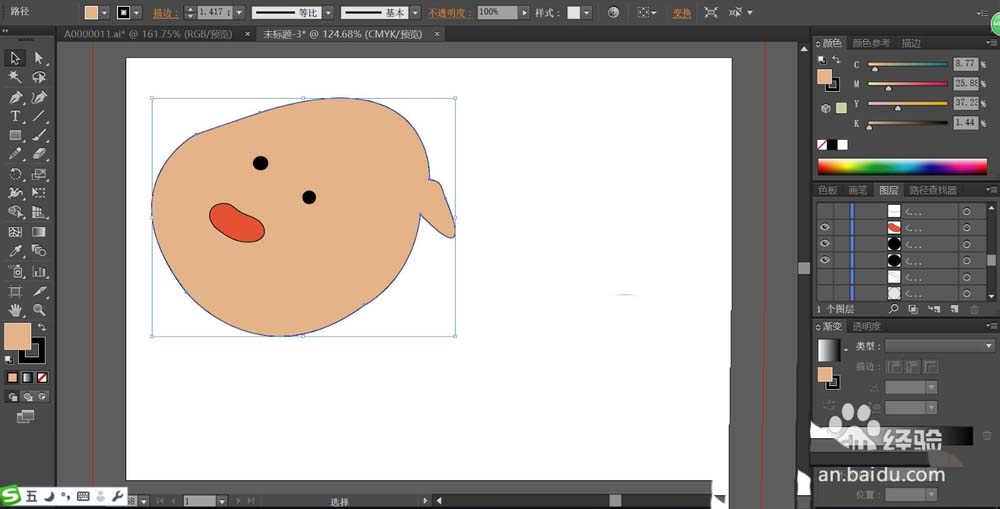Switch to the A0000011.ai document tab

coord(148,33)
